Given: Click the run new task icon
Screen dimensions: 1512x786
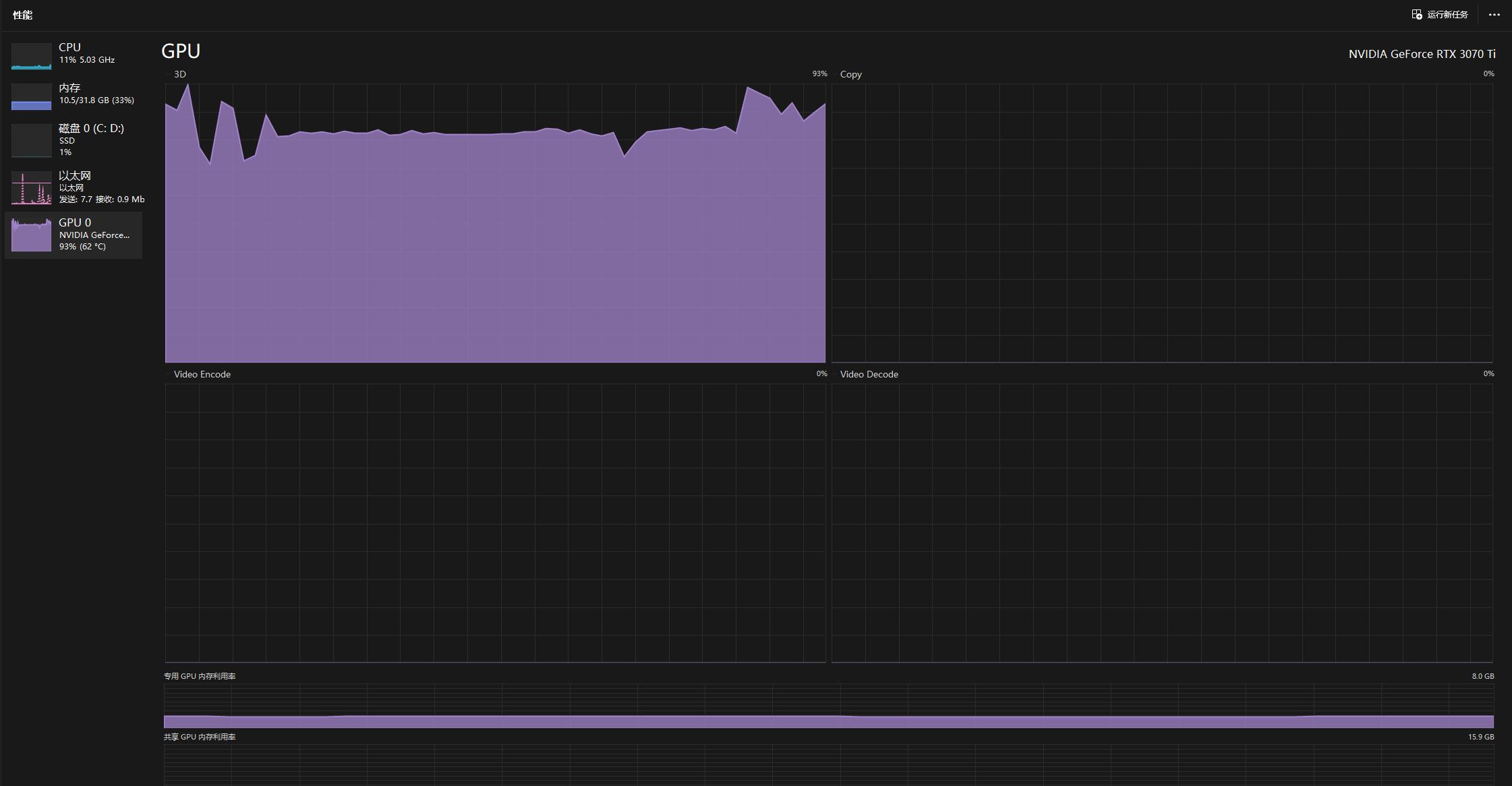Looking at the screenshot, I should click(x=1417, y=14).
